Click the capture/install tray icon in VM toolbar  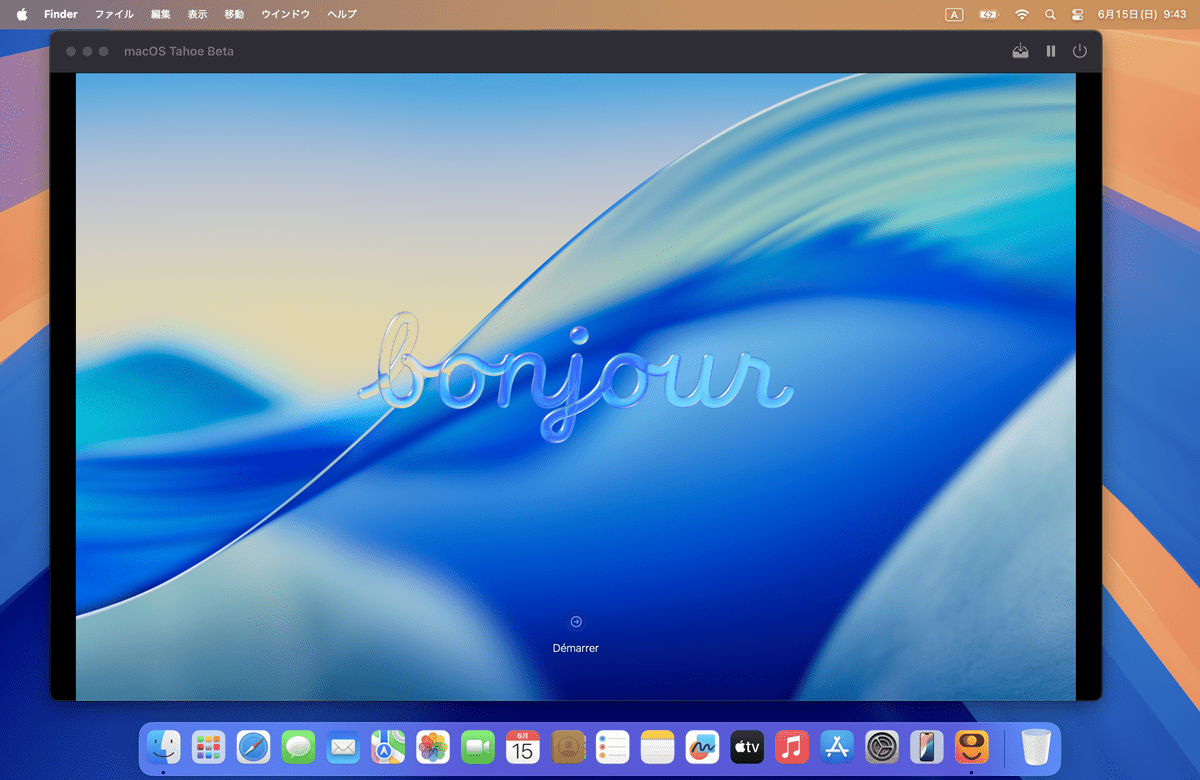coord(1020,51)
